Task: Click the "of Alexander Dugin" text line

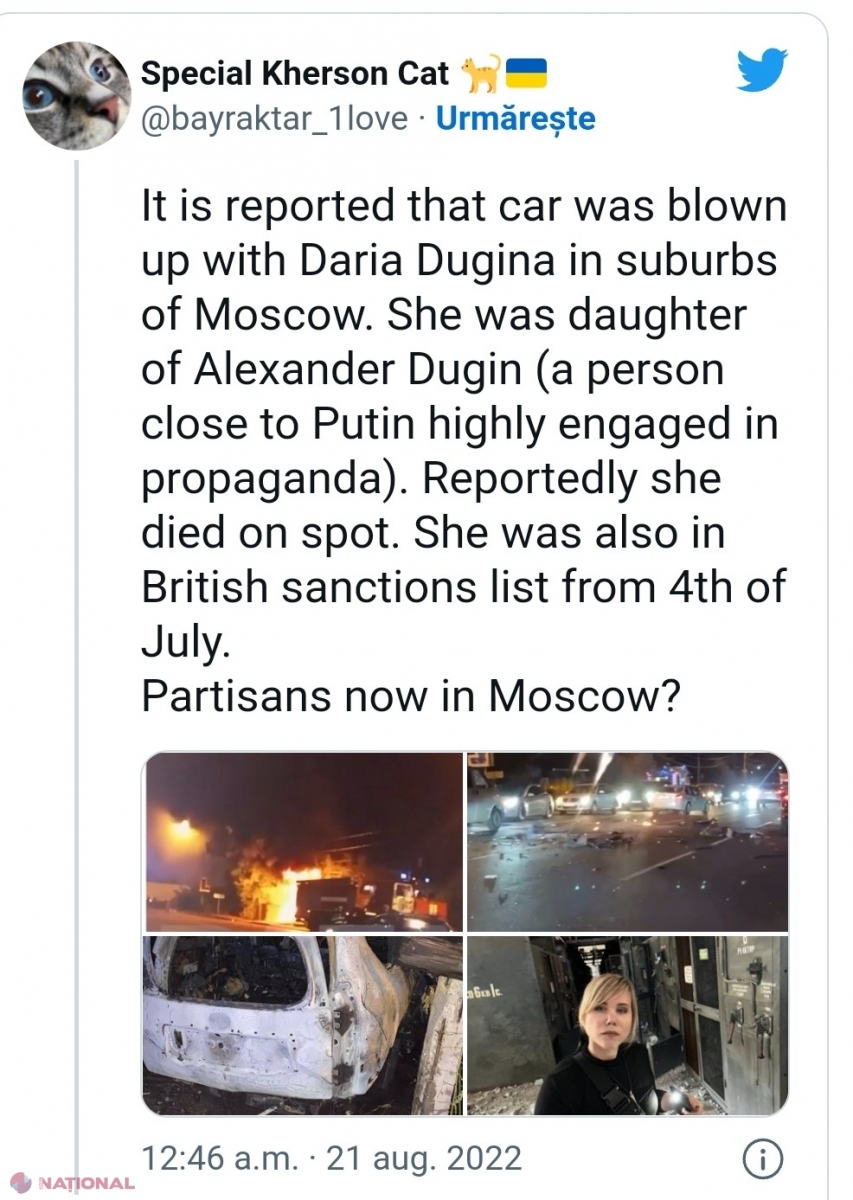Action: pyautogui.click(x=431, y=371)
